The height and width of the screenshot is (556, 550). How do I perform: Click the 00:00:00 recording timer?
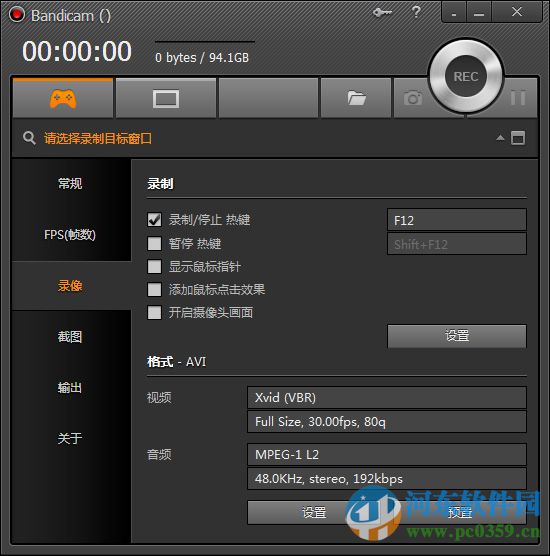[x=77, y=51]
